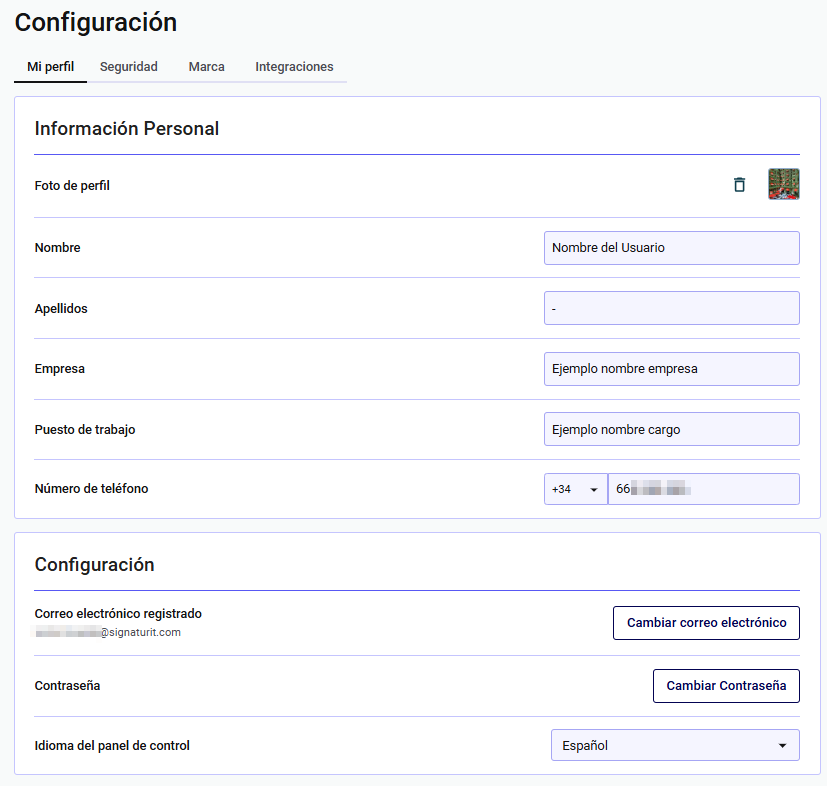This screenshot has width=827, height=786.
Task: Open the Marca tab
Action: 206,67
